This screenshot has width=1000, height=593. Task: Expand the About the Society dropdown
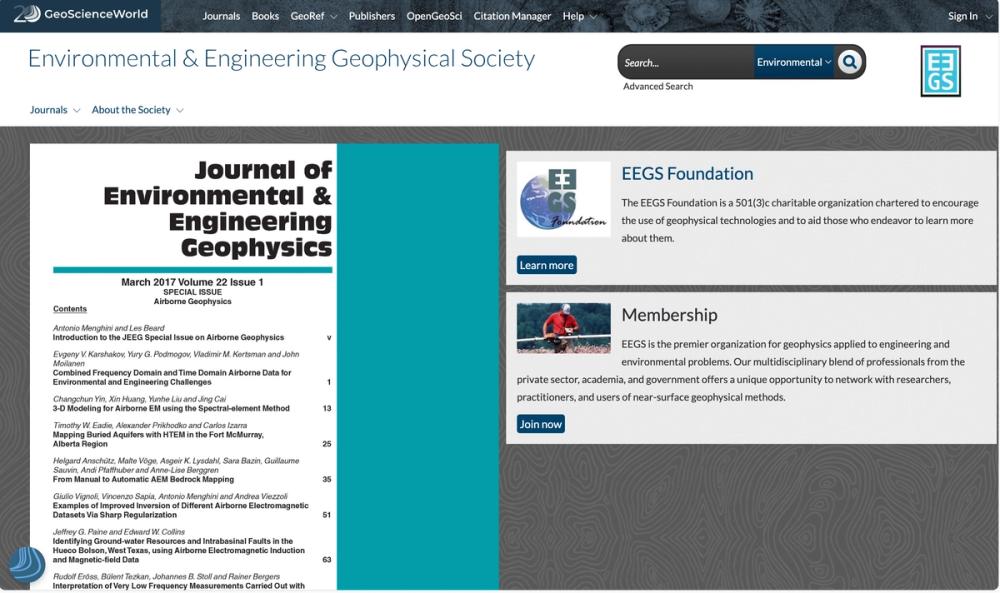tap(137, 110)
